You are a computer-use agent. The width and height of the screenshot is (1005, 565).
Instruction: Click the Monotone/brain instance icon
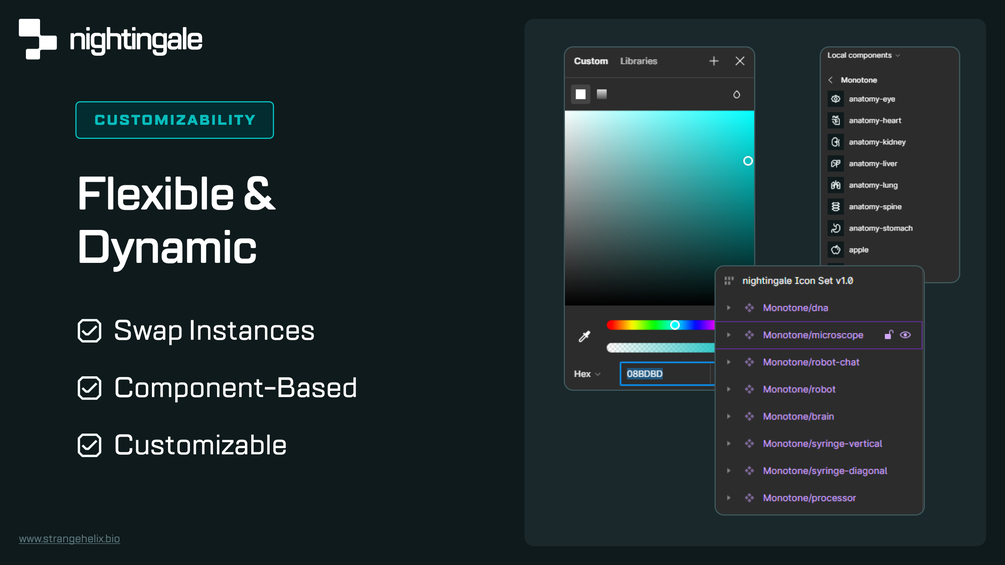pos(749,416)
